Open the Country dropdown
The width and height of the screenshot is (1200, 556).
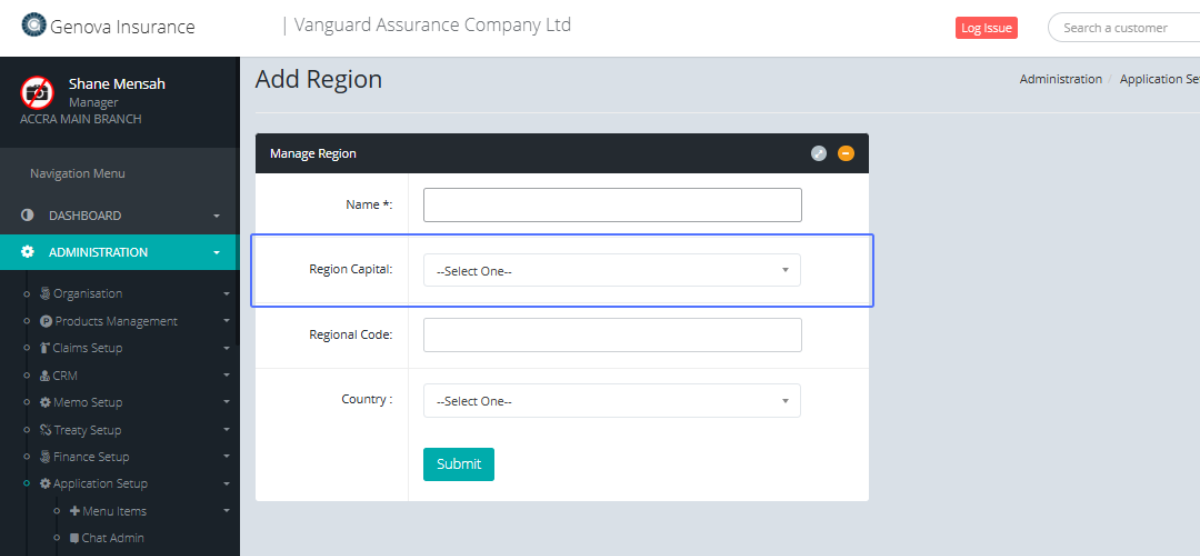point(611,401)
